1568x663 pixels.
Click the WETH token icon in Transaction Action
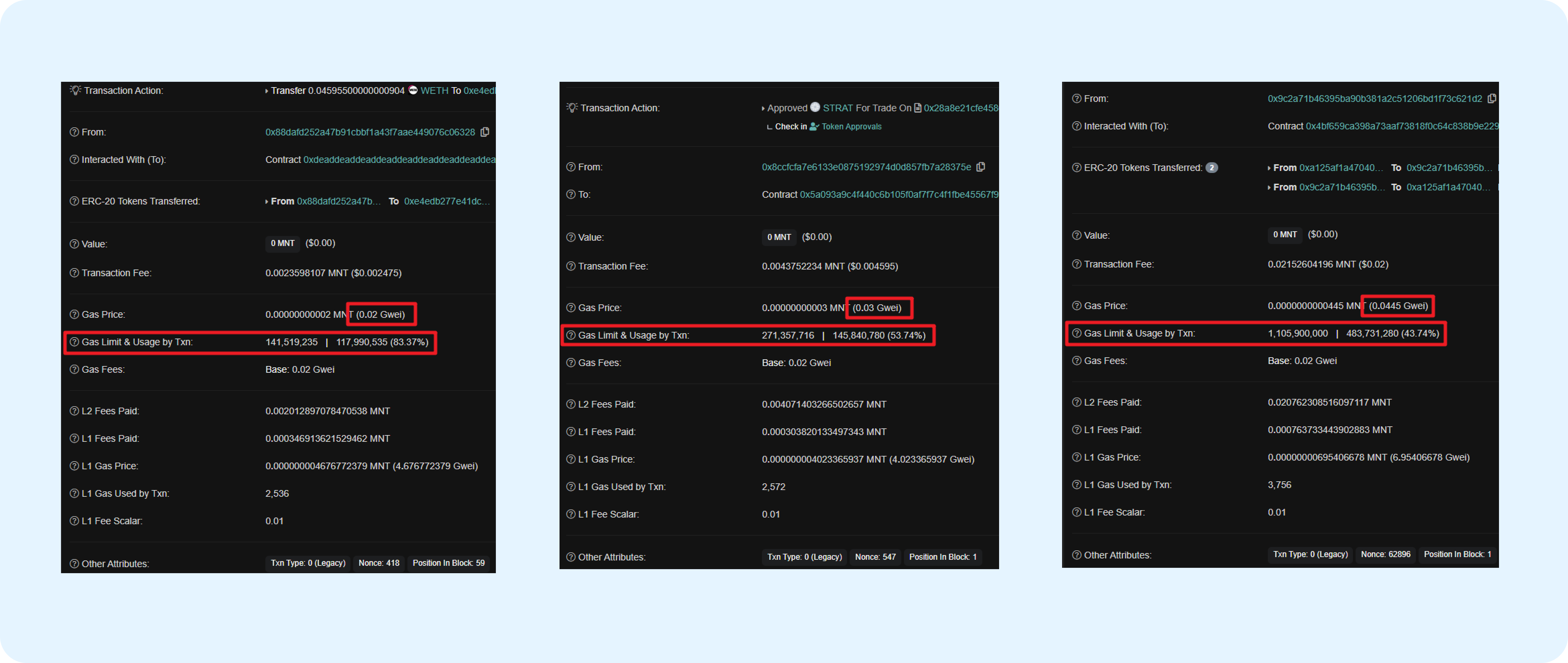point(413,90)
